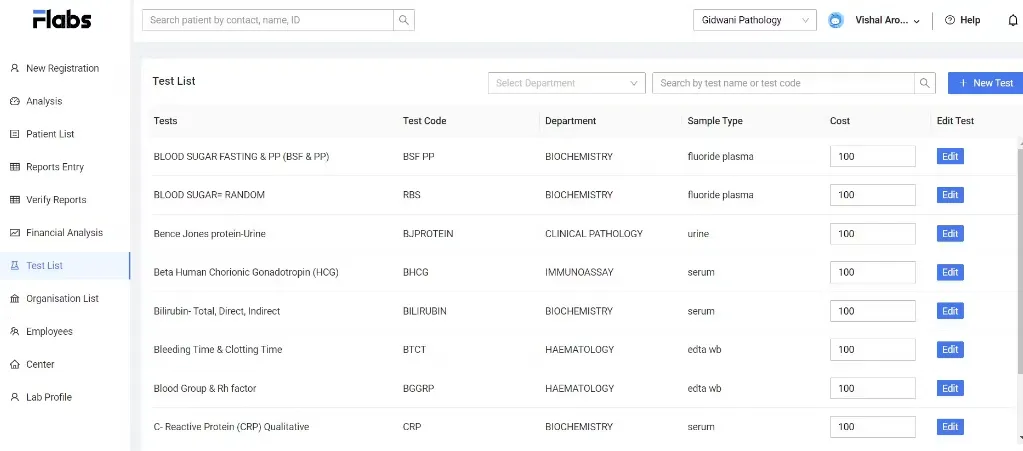Click the cost field for BSF PP

coord(872,157)
